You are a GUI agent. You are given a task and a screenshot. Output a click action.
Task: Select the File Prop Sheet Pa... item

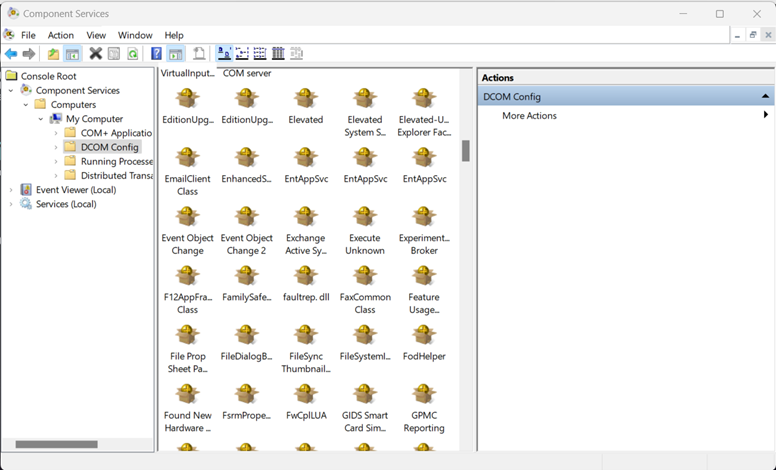click(x=187, y=349)
